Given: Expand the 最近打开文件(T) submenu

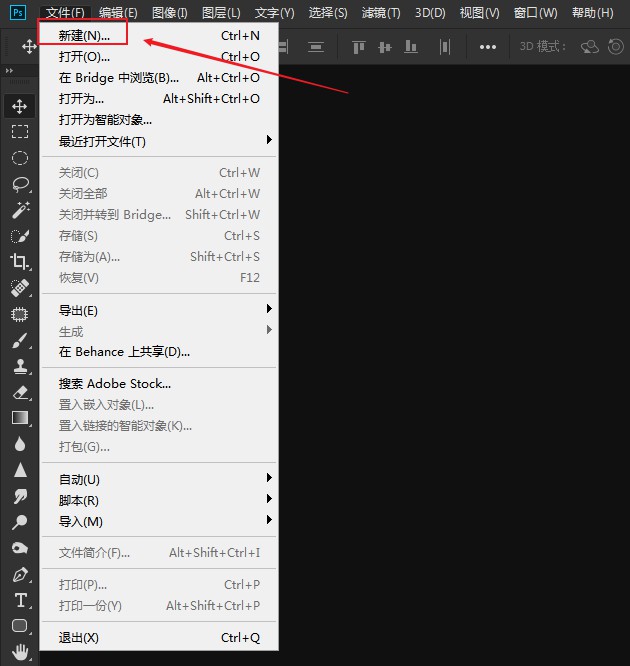Looking at the screenshot, I should (x=159, y=141).
